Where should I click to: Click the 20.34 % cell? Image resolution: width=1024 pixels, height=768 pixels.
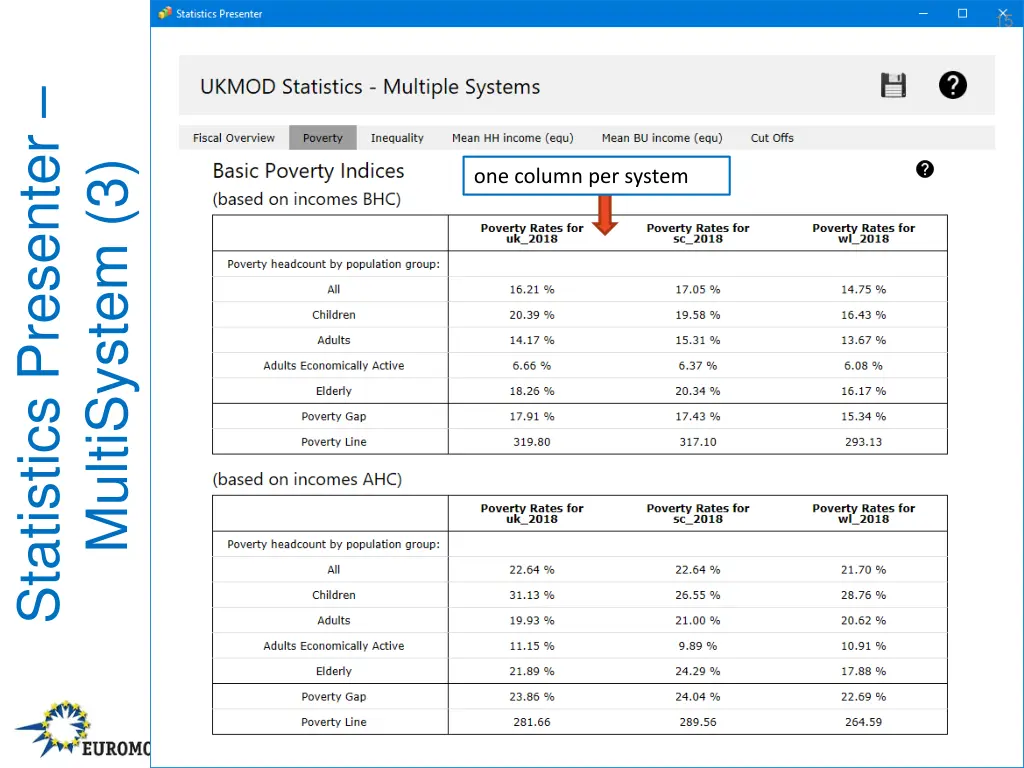[x=697, y=391]
